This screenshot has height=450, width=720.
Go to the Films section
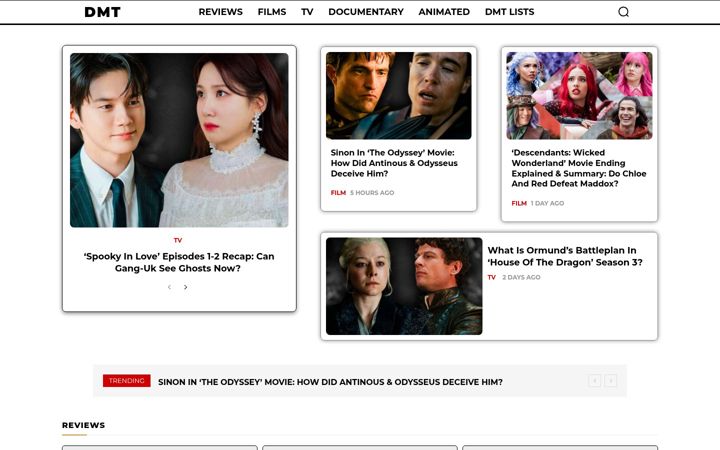coord(272,12)
